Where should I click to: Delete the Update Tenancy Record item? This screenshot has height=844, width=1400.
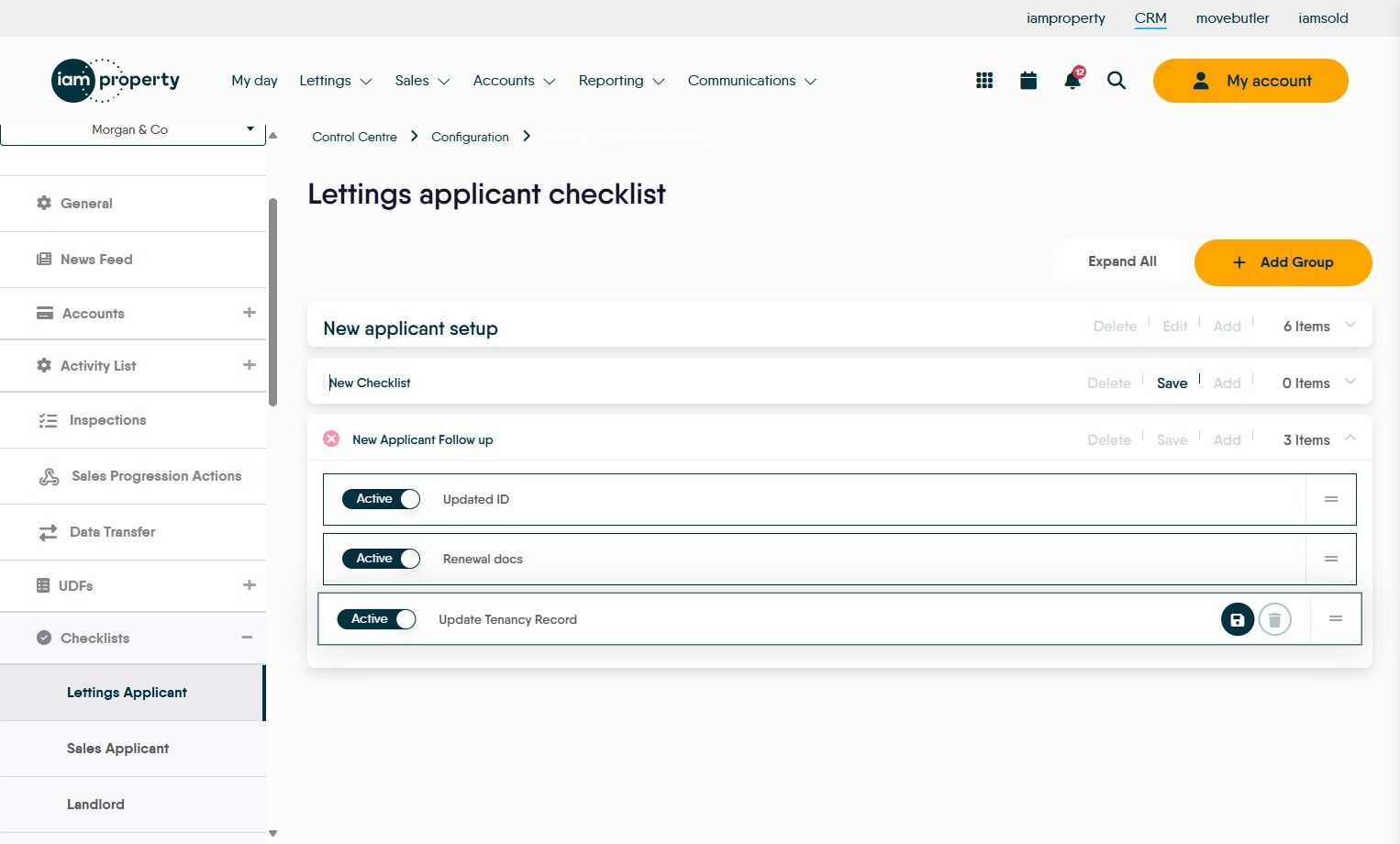coord(1274,620)
